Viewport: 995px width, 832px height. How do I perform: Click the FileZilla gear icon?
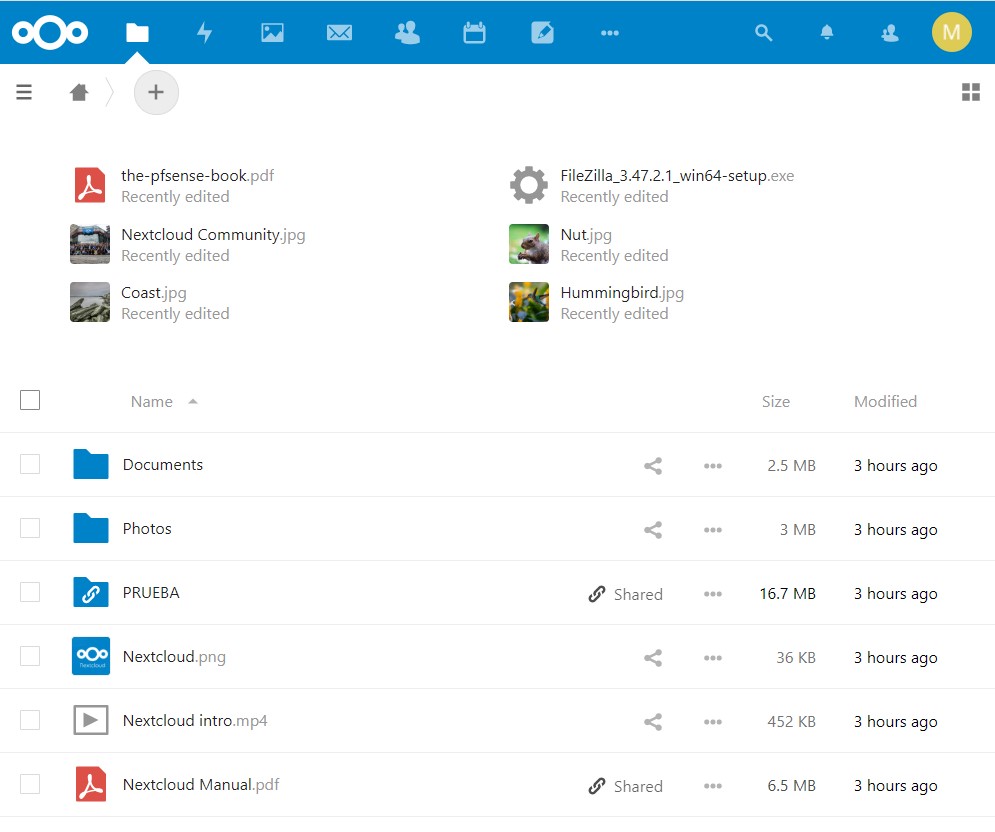(529, 185)
